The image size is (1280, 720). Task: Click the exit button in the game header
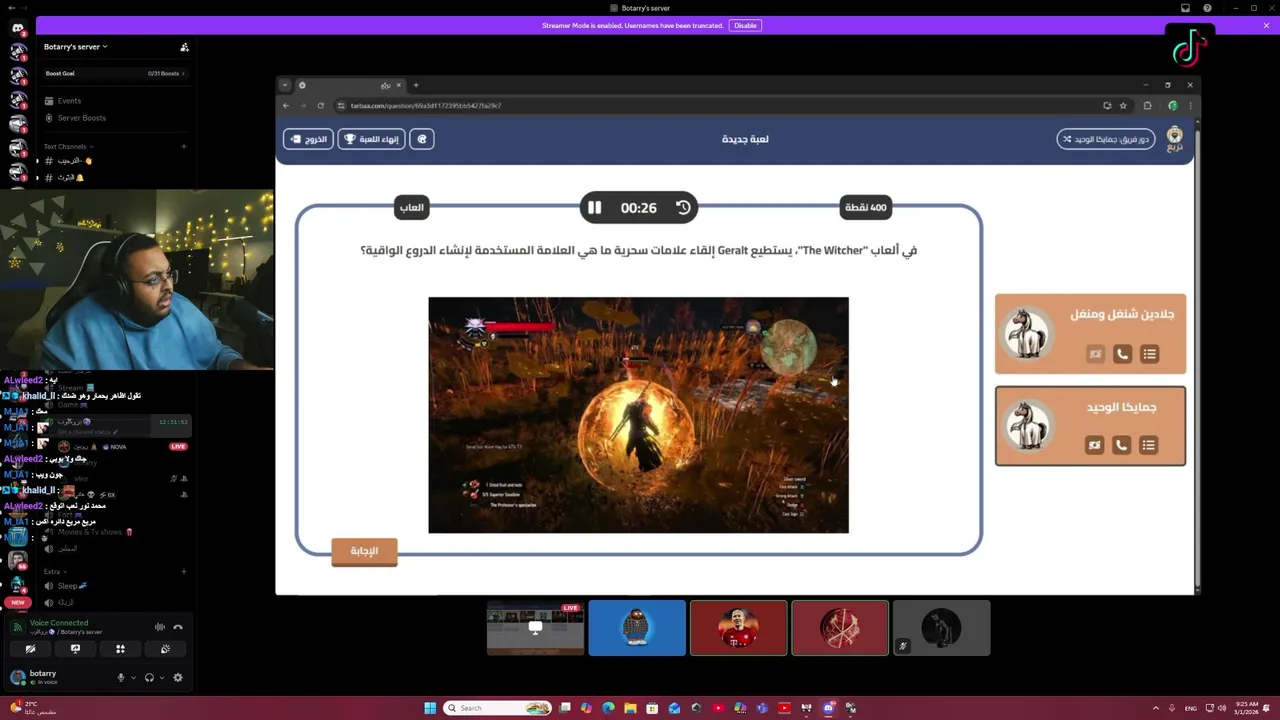tap(308, 139)
